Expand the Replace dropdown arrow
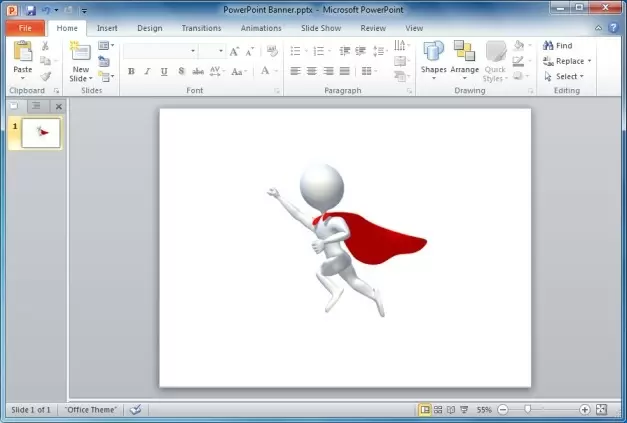 click(x=589, y=61)
